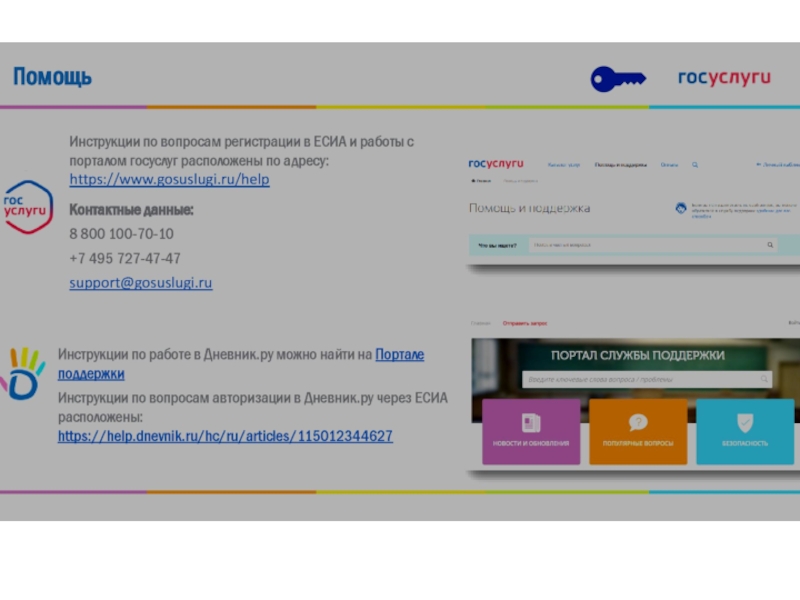Click the Отправить запрос link
800x600 pixels.
[x=524, y=323]
